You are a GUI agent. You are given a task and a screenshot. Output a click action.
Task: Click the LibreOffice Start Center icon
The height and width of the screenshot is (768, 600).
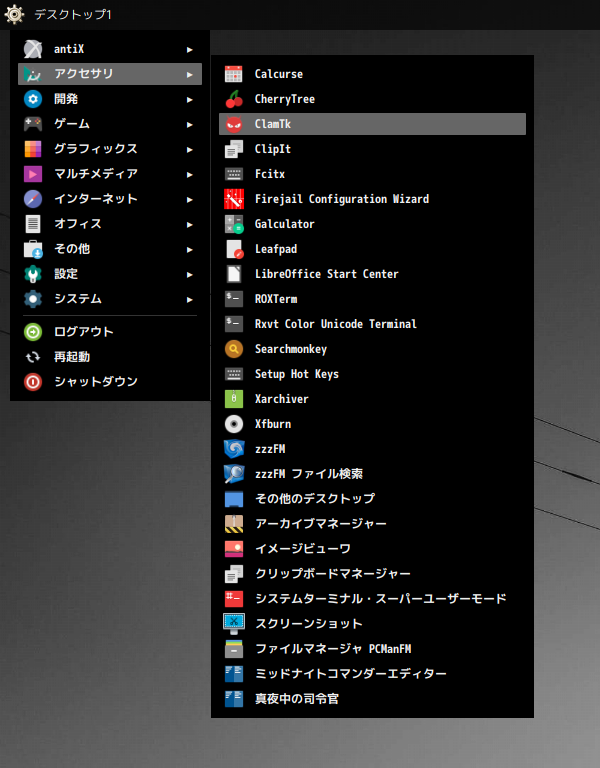234,274
